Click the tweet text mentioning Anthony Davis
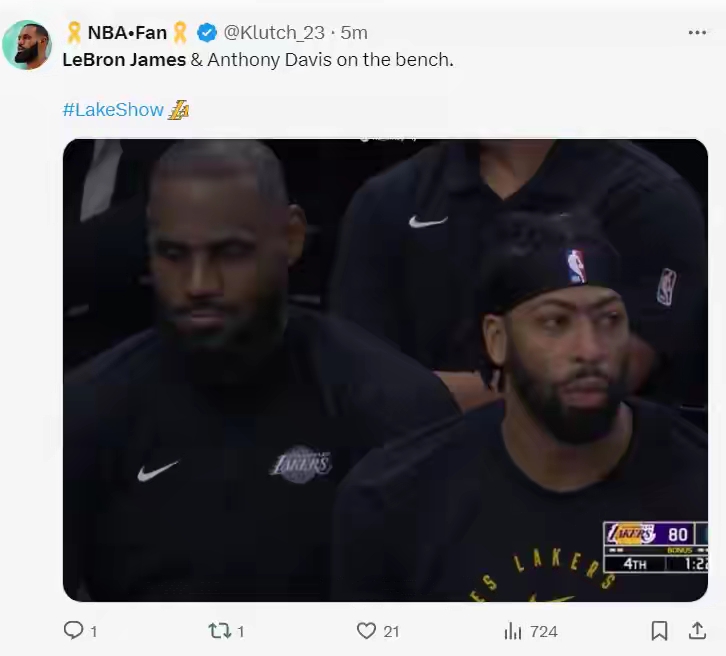 (258, 60)
